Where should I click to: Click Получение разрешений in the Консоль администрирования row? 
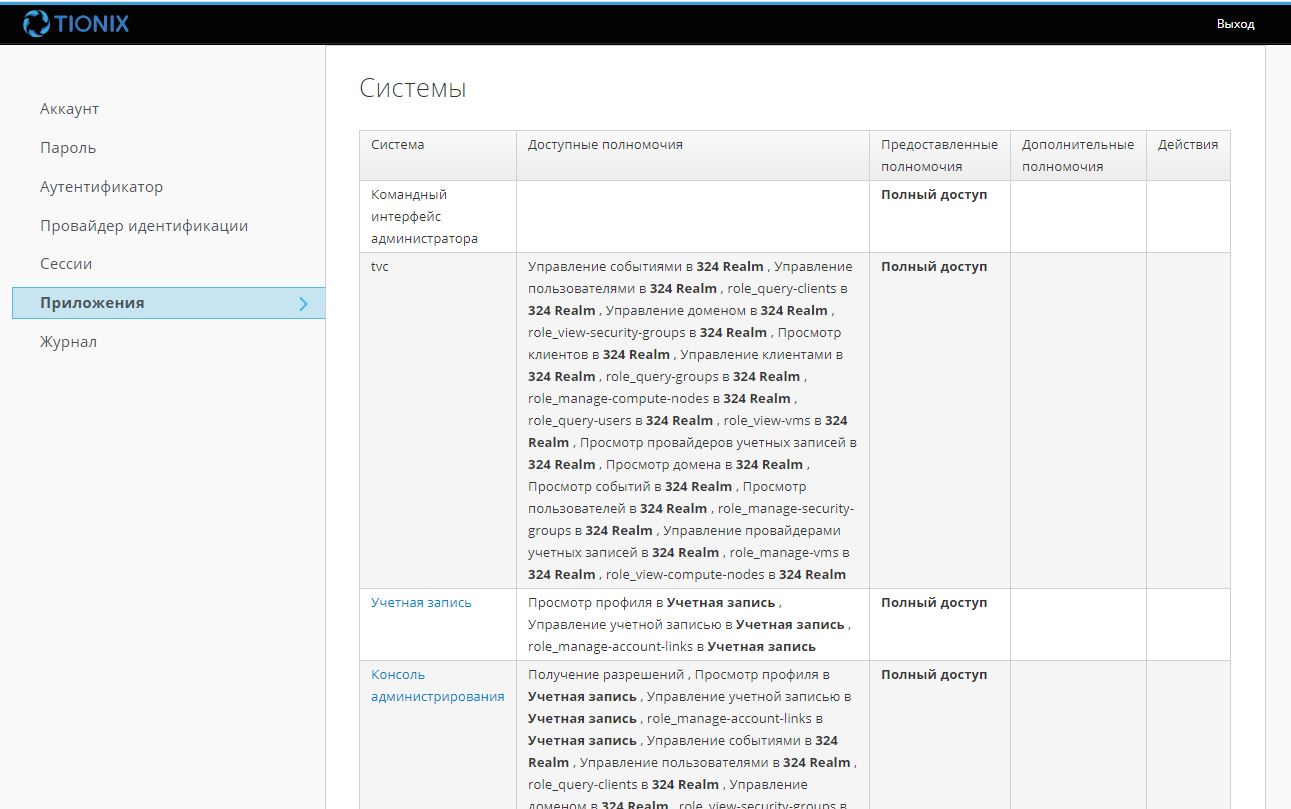point(607,675)
